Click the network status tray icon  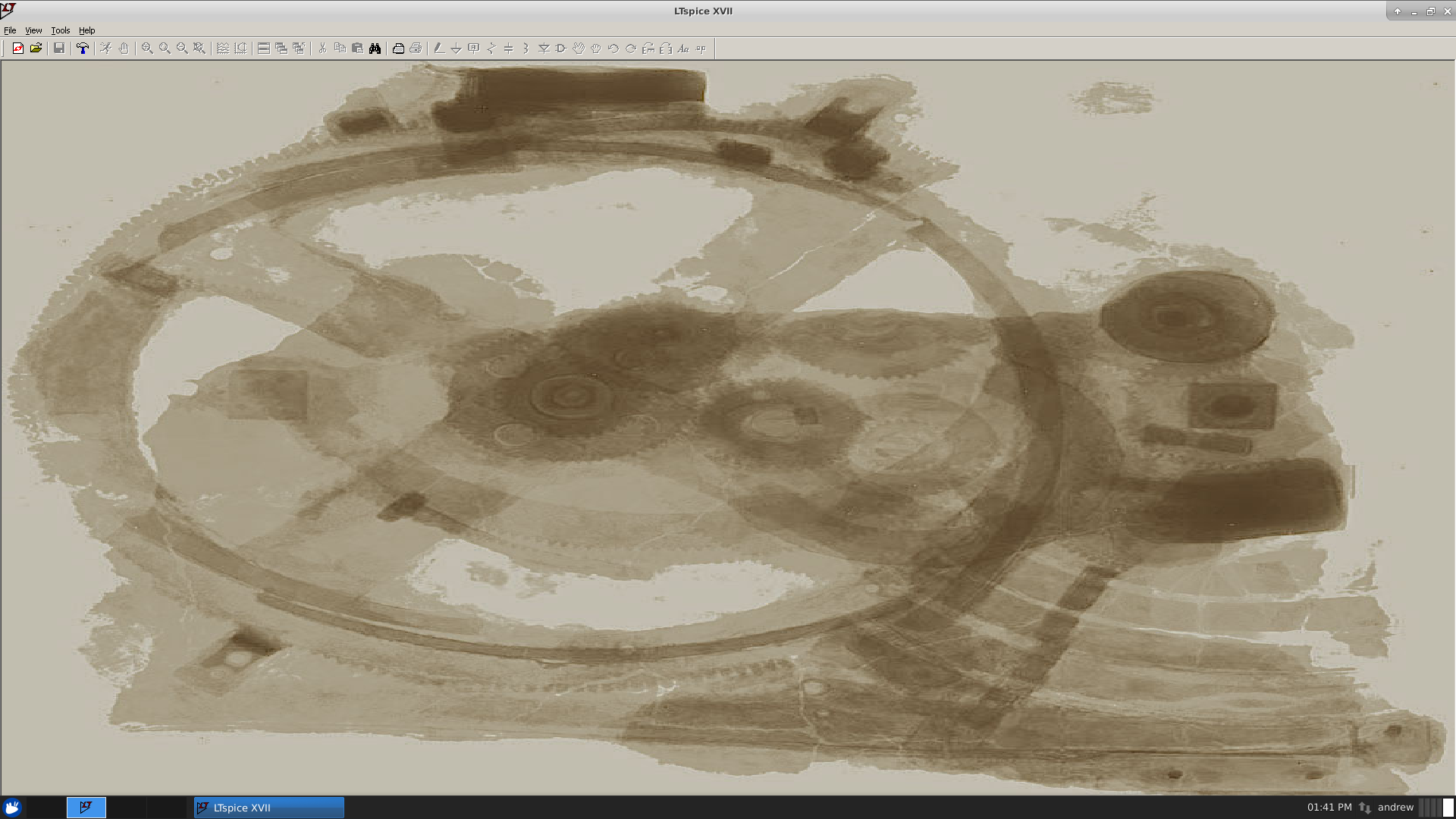click(1365, 808)
